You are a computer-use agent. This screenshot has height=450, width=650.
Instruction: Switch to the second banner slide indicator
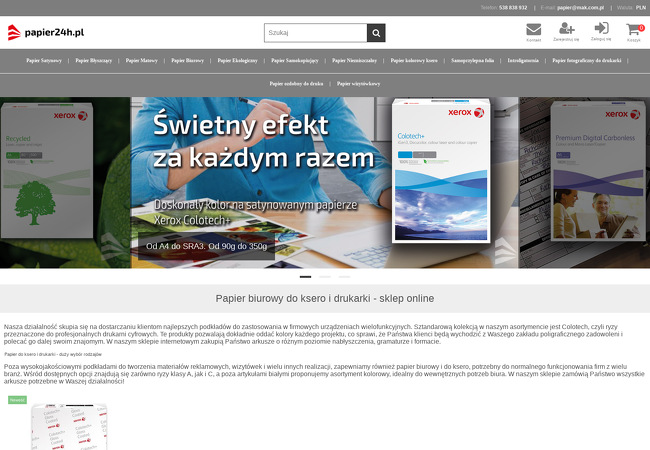click(325, 277)
